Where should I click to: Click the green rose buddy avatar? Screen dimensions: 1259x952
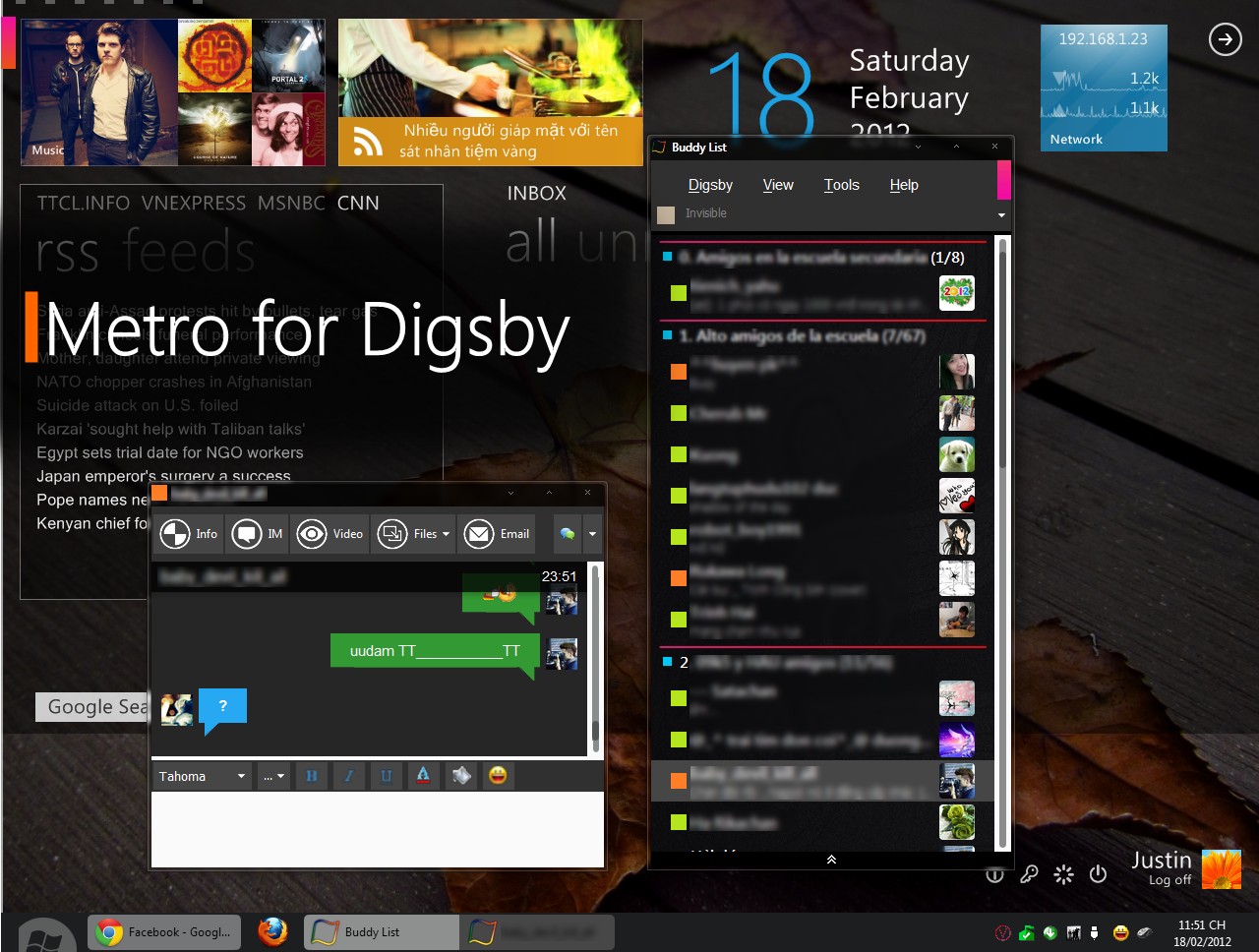point(956,822)
